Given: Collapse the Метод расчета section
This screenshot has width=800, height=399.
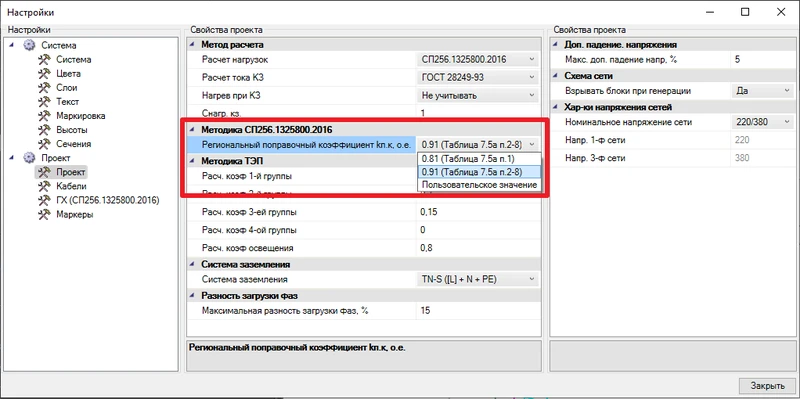Looking at the screenshot, I should click(192, 44).
